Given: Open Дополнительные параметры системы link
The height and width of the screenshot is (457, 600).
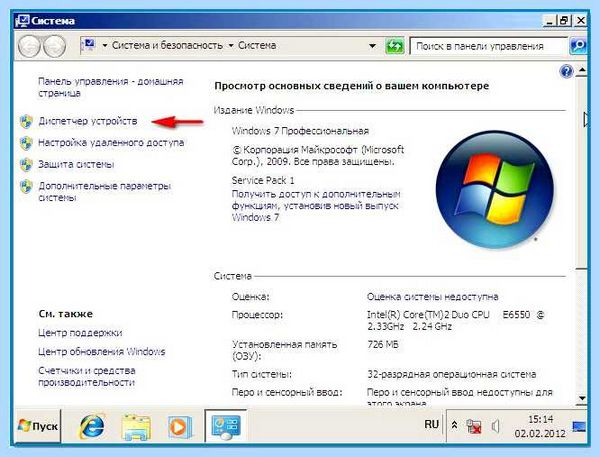Looking at the screenshot, I should (x=104, y=192).
